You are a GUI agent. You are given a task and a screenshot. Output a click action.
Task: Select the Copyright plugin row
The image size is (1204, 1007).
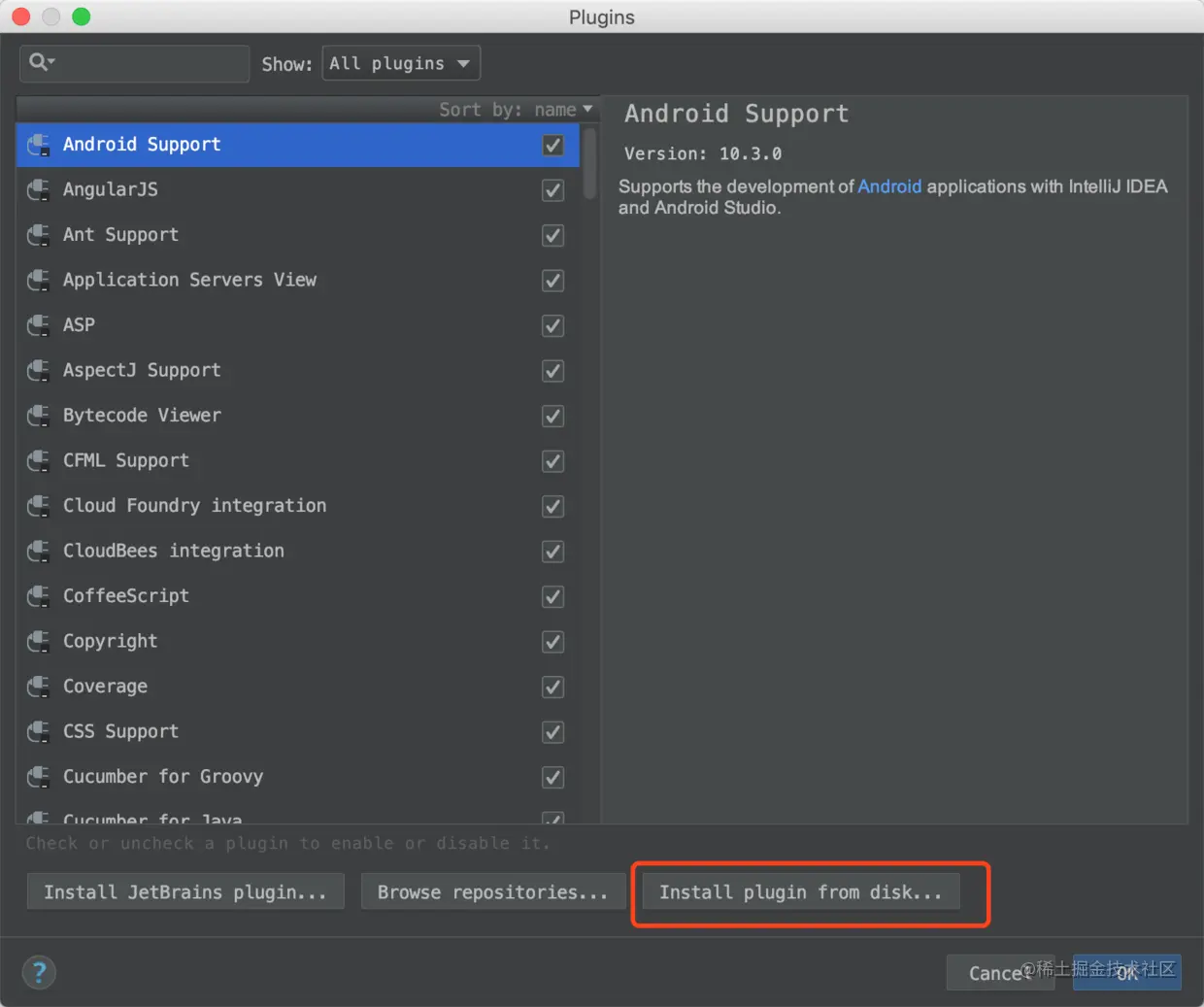(298, 641)
